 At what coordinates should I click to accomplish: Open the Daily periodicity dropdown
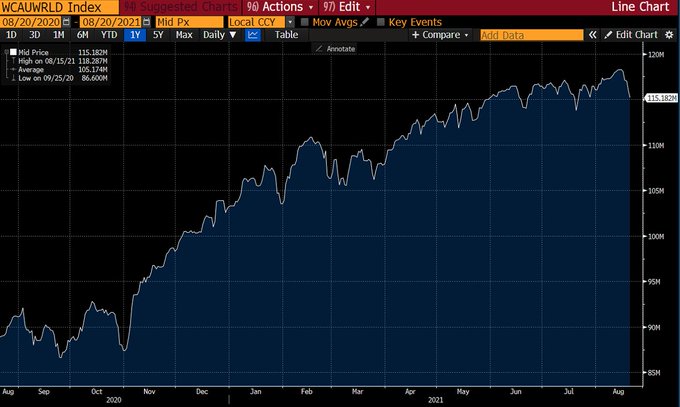(x=219, y=35)
